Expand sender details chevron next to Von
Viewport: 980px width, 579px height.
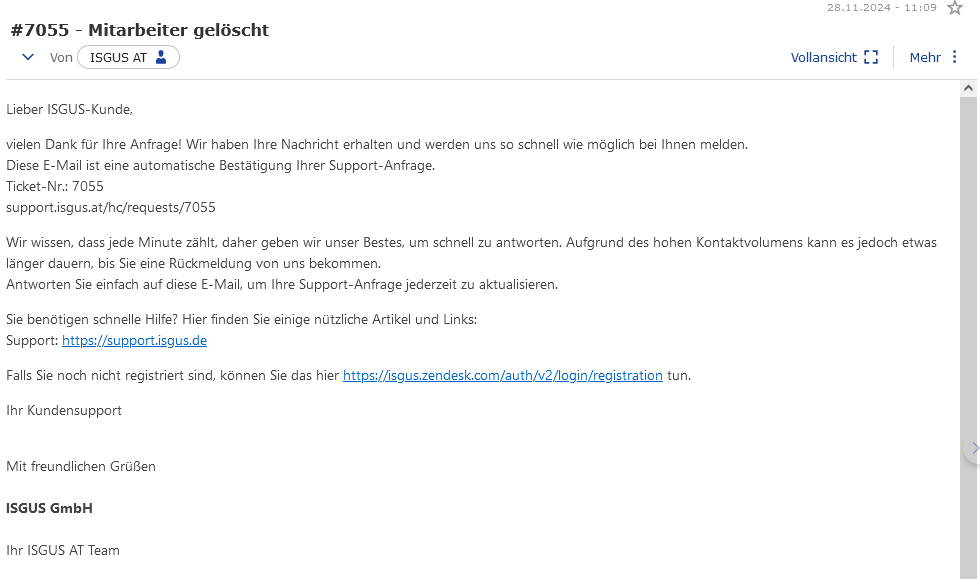pos(28,57)
